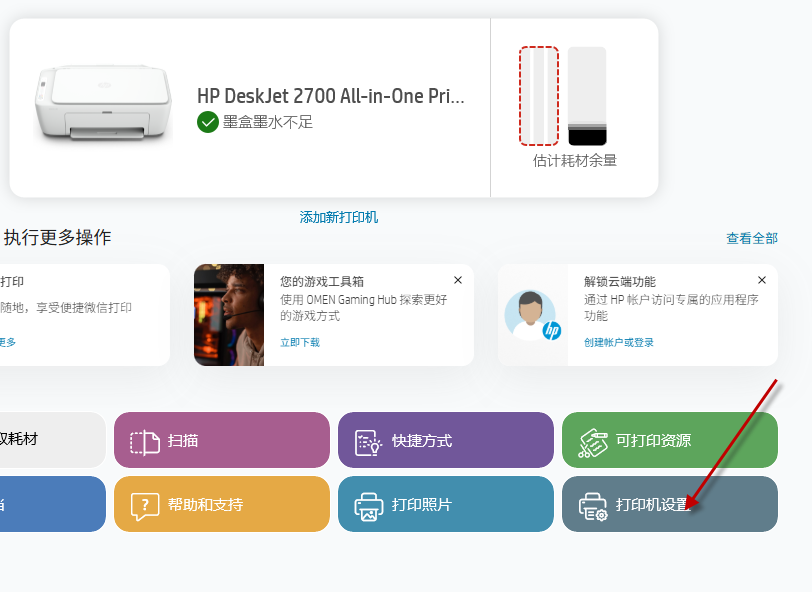The image size is (812, 592).
Task: Click the HP account avatar icon
Action: 533,315
